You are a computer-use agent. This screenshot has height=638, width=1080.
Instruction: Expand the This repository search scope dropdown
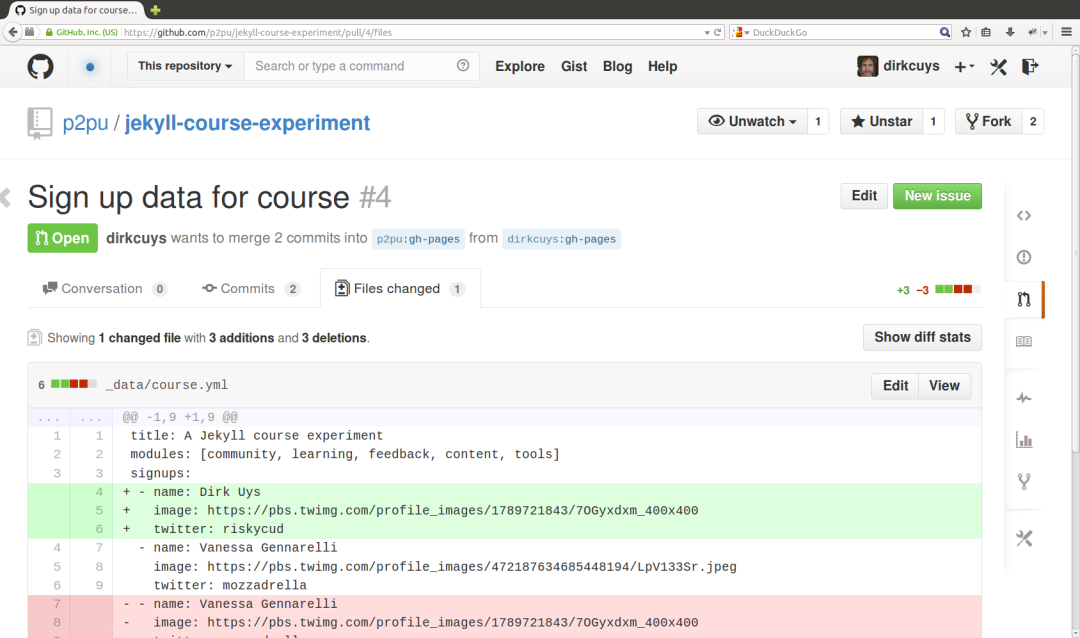(x=185, y=66)
